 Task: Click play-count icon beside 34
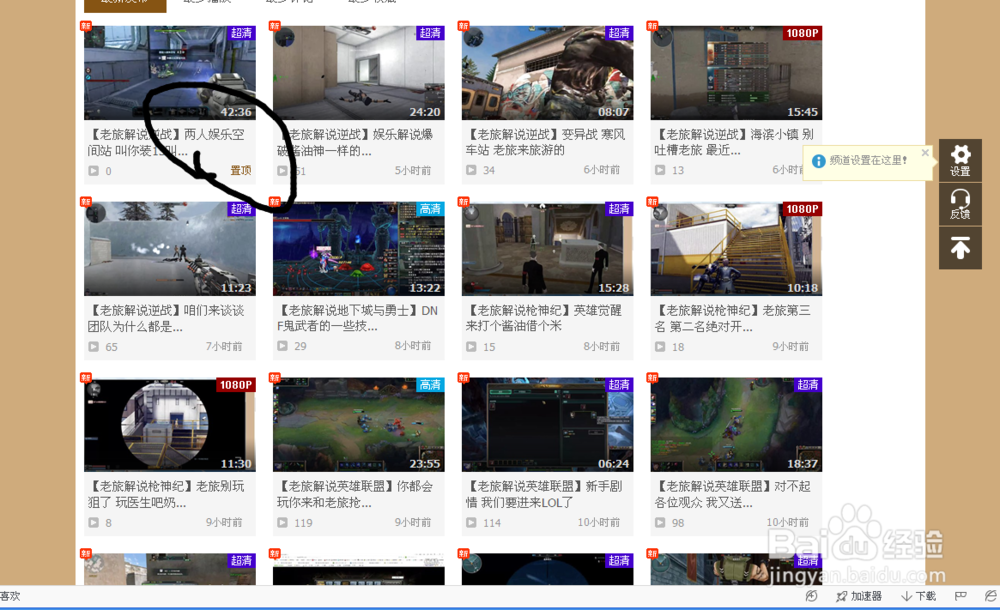pyautogui.click(x=471, y=170)
